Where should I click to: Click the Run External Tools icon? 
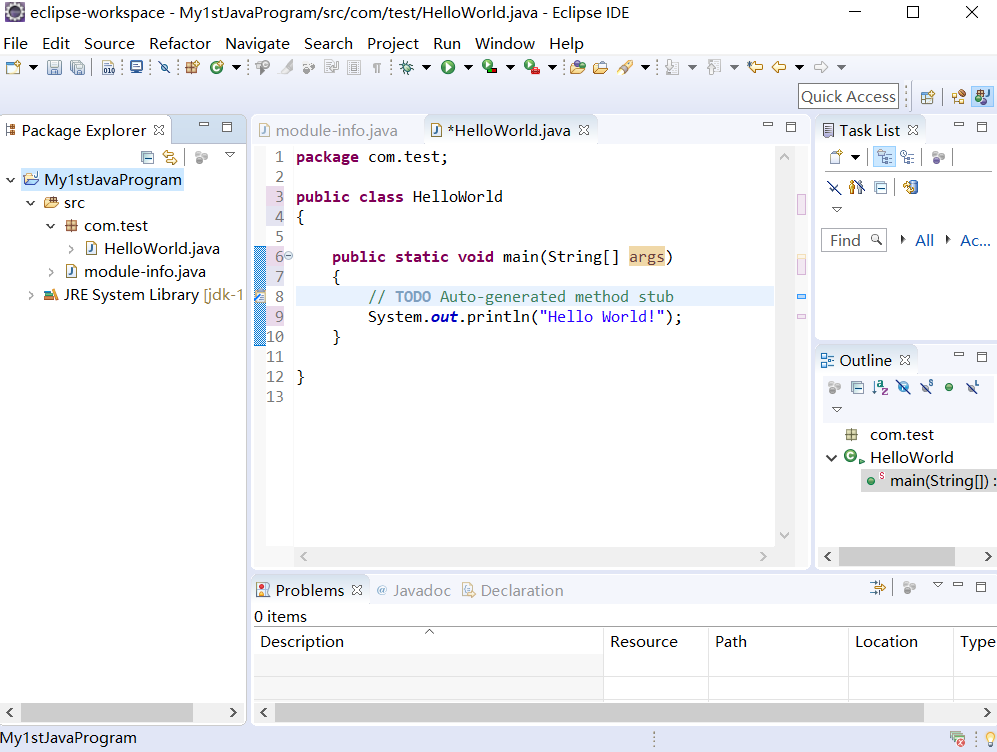(532, 67)
